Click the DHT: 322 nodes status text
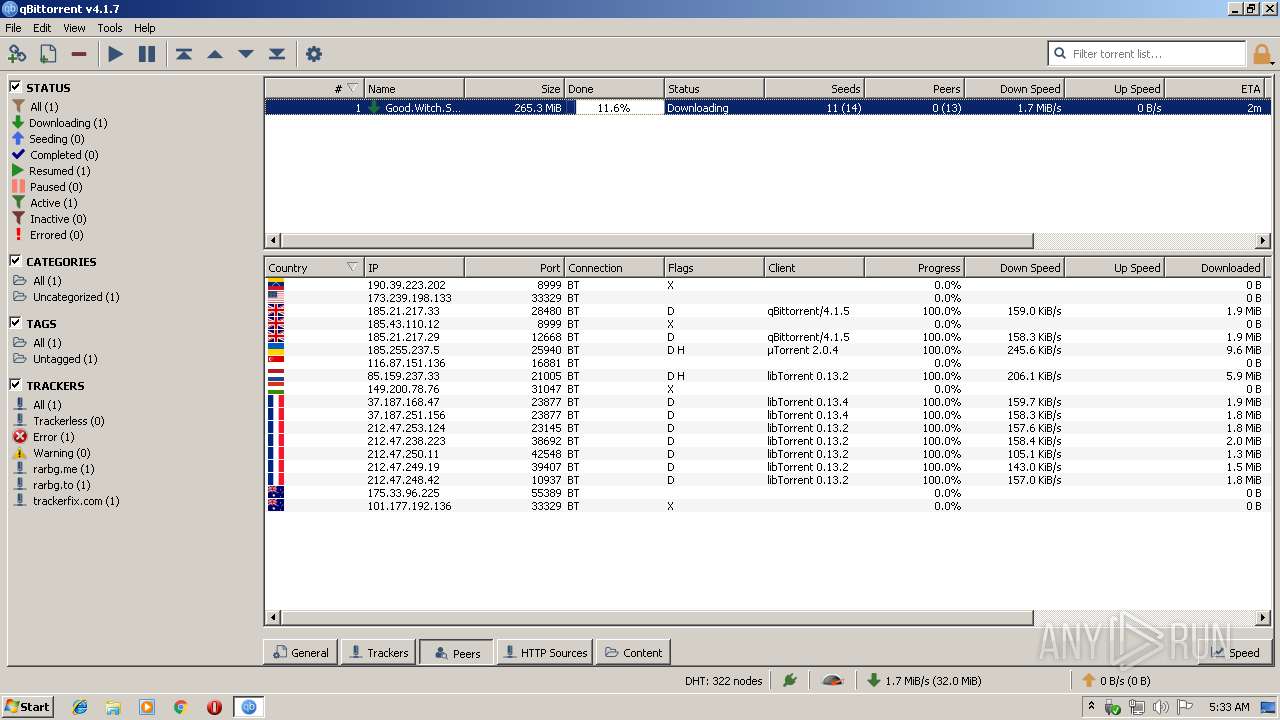The image size is (1280, 720). 723,681
